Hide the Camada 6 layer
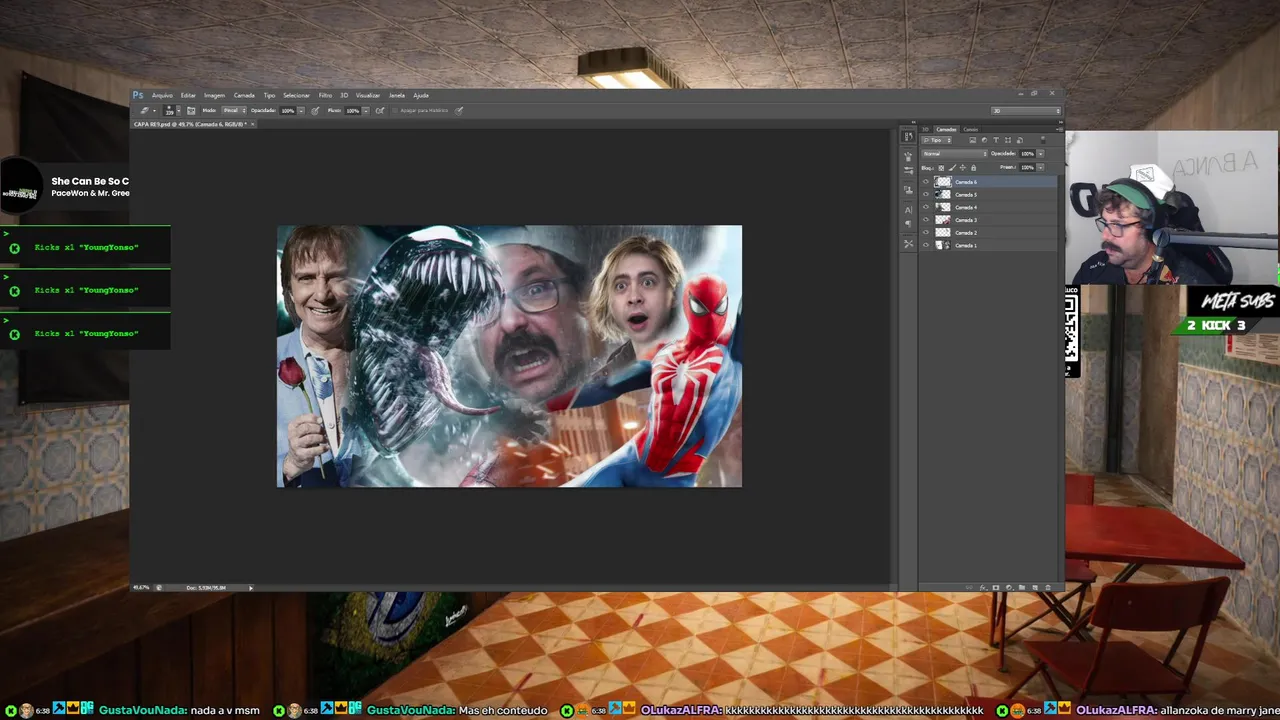 click(926, 182)
